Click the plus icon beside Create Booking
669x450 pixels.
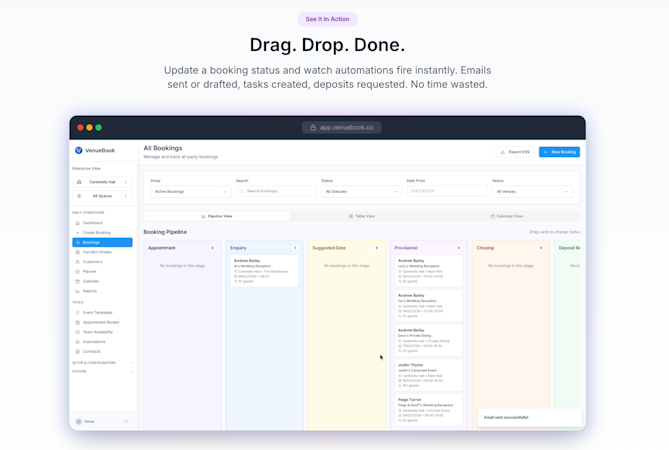[77, 232]
